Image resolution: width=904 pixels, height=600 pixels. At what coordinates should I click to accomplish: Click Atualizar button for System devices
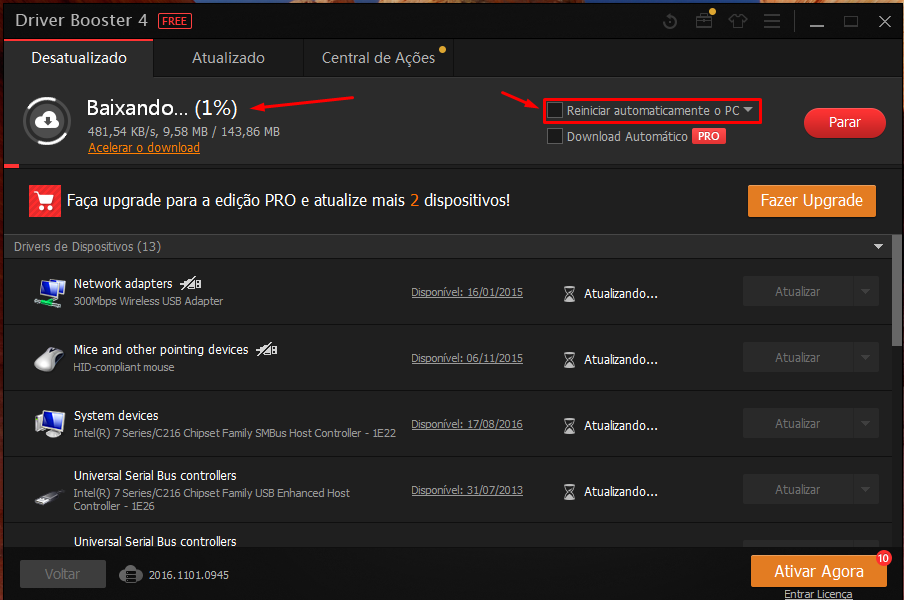click(797, 424)
